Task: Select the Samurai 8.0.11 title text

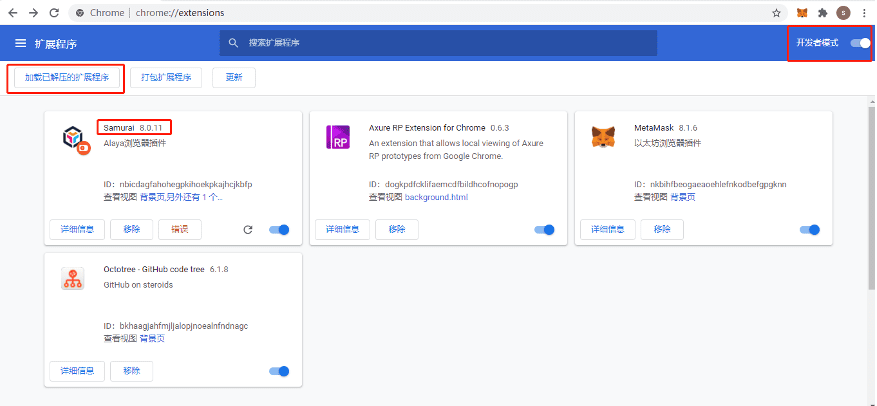Action: pyautogui.click(x=133, y=128)
